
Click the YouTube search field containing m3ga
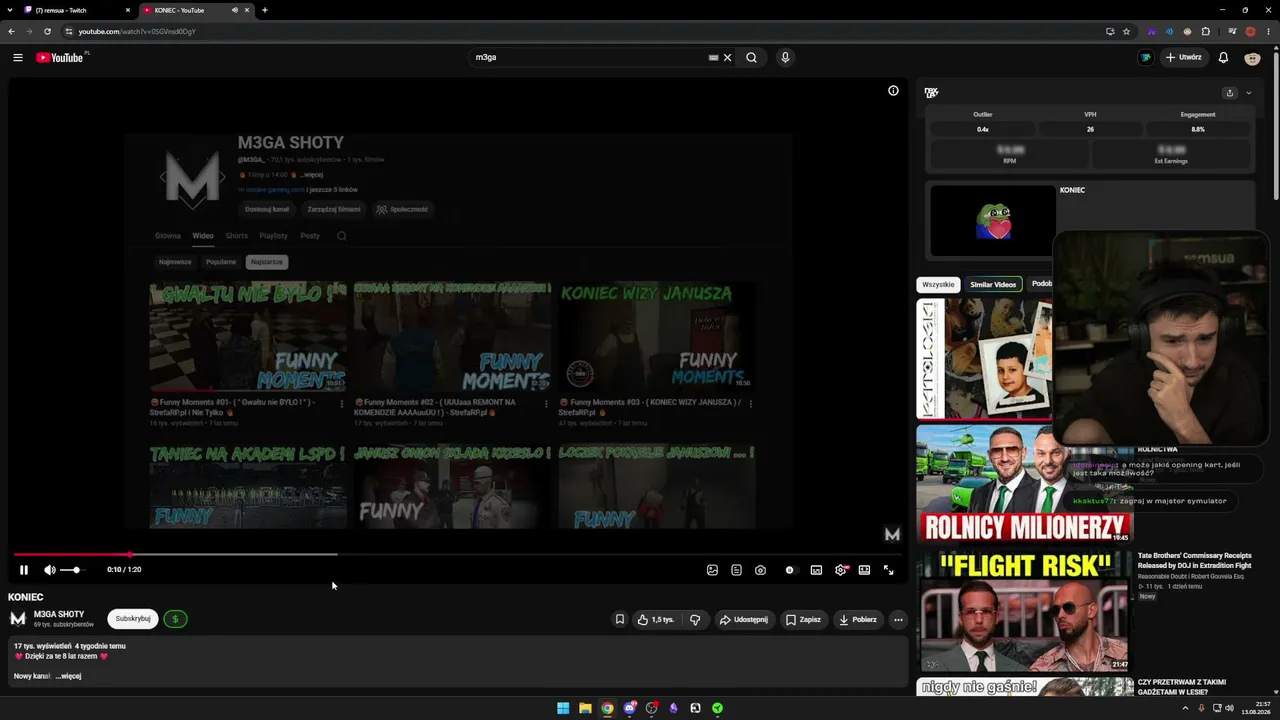tap(590, 58)
